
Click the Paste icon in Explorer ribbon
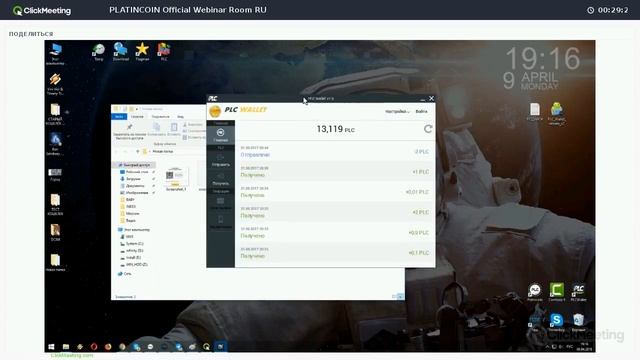click(174, 127)
